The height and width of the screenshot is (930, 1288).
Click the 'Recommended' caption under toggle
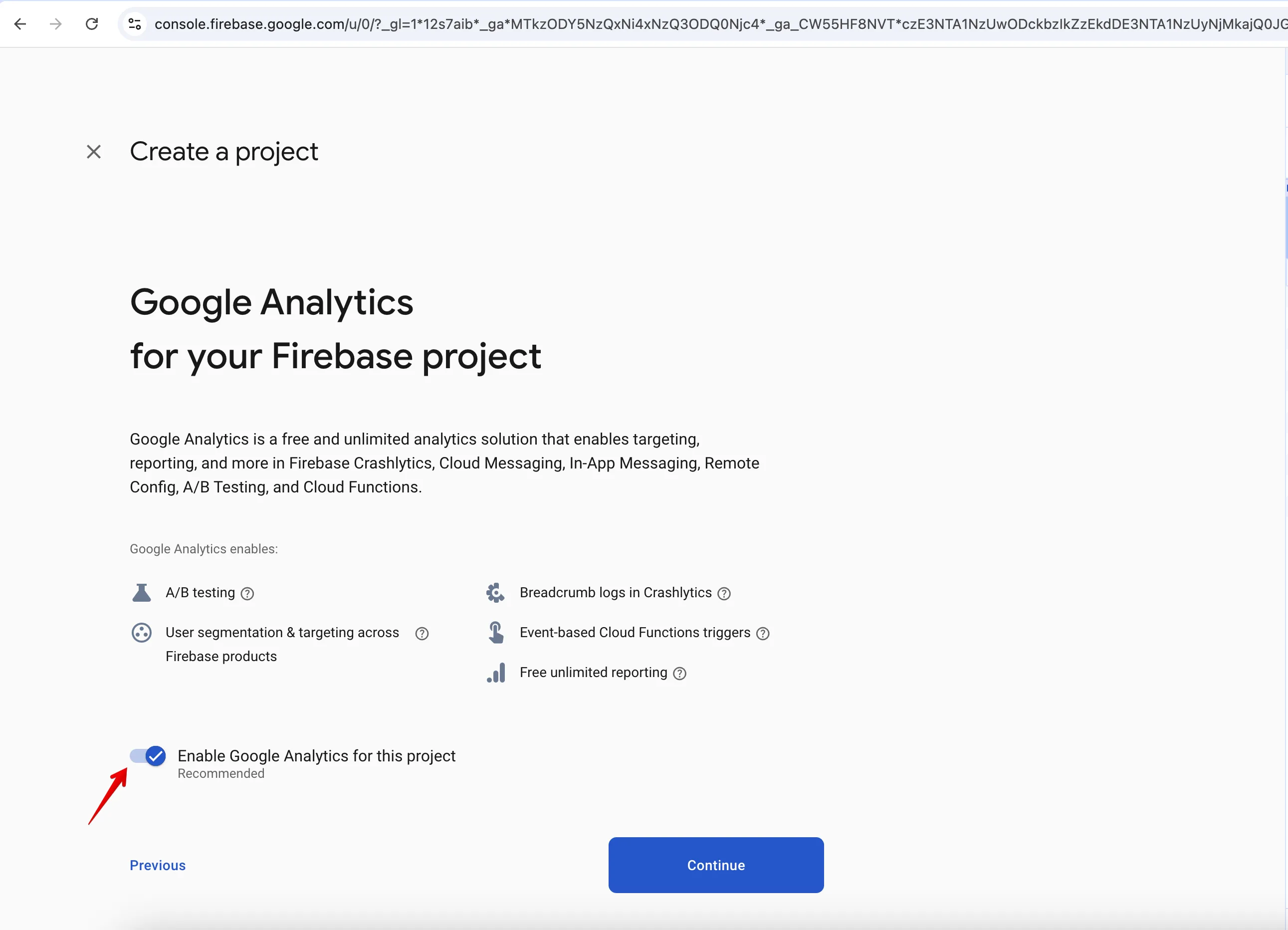pyautogui.click(x=221, y=773)
